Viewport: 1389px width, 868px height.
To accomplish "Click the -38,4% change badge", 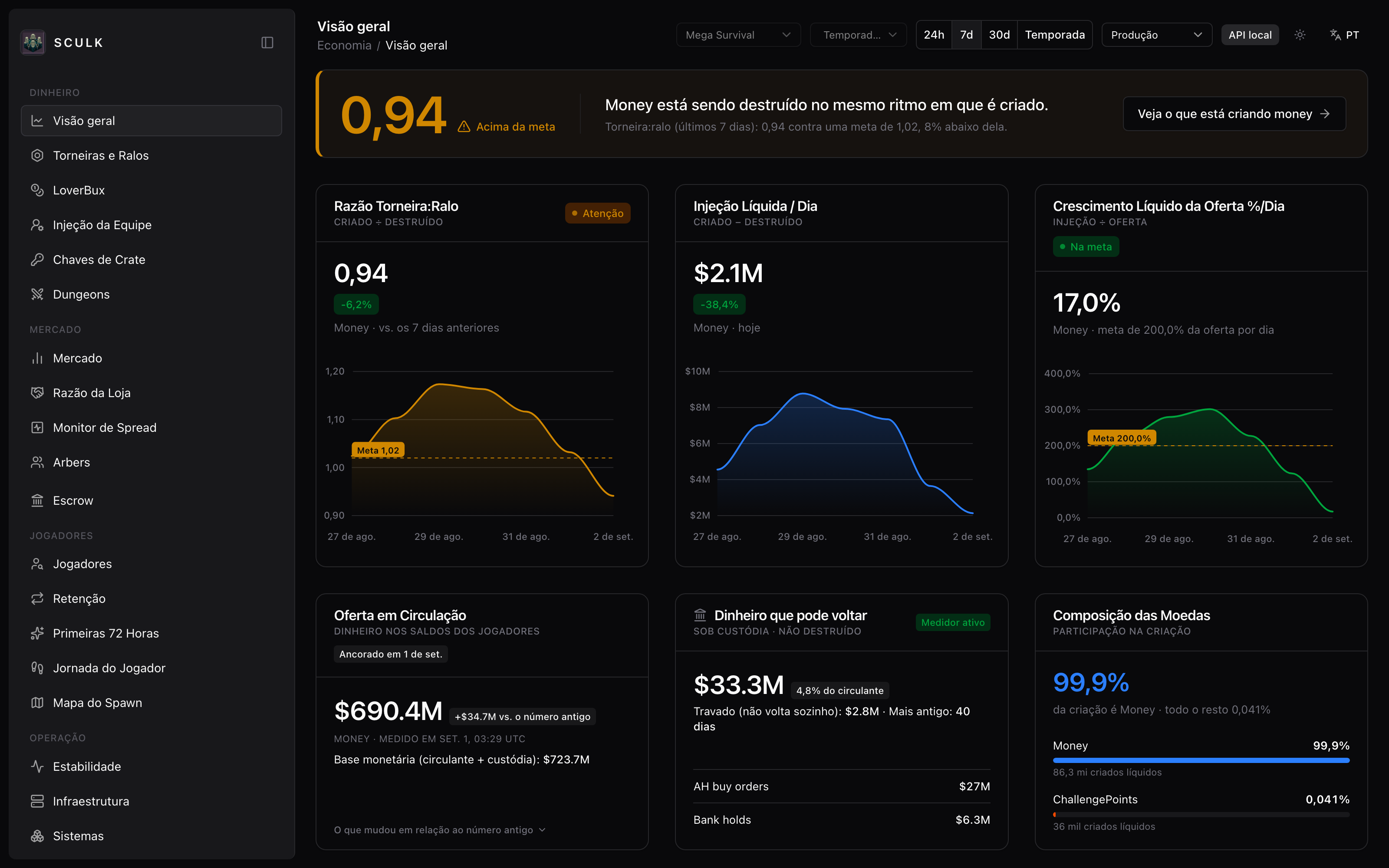I will pos(719,305).
